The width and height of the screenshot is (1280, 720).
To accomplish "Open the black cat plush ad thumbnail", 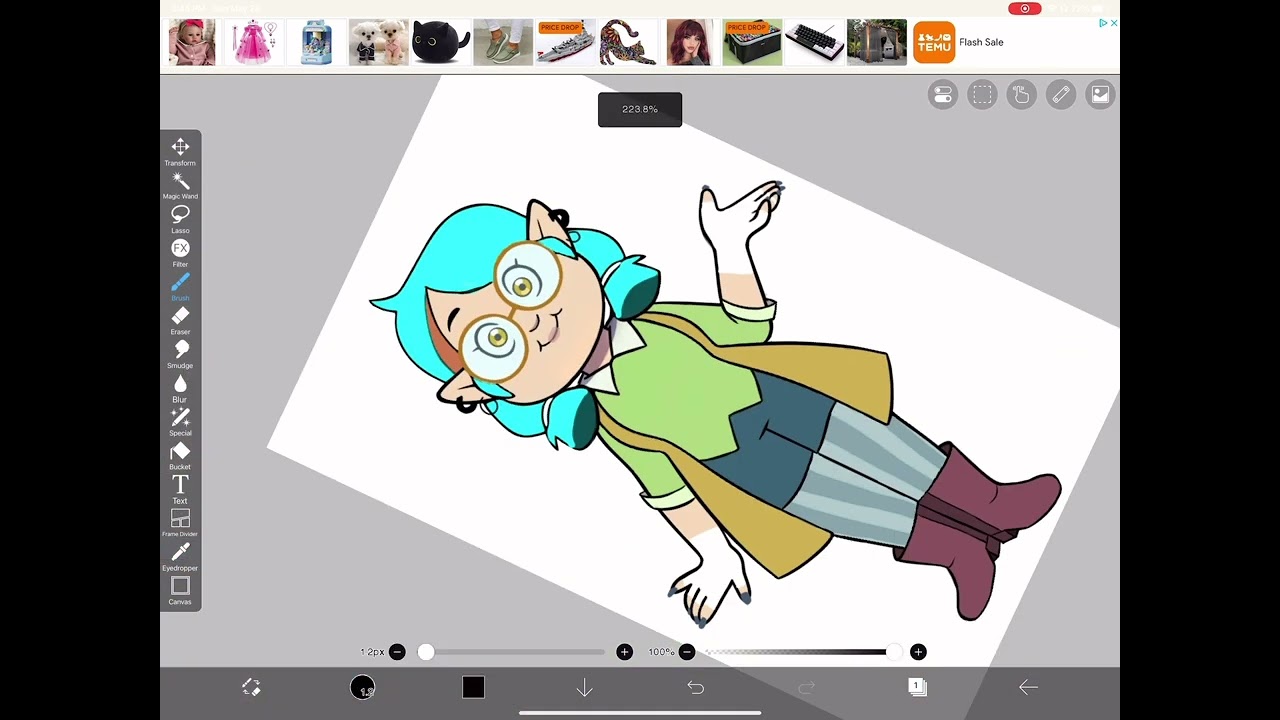I will point(441,43).
